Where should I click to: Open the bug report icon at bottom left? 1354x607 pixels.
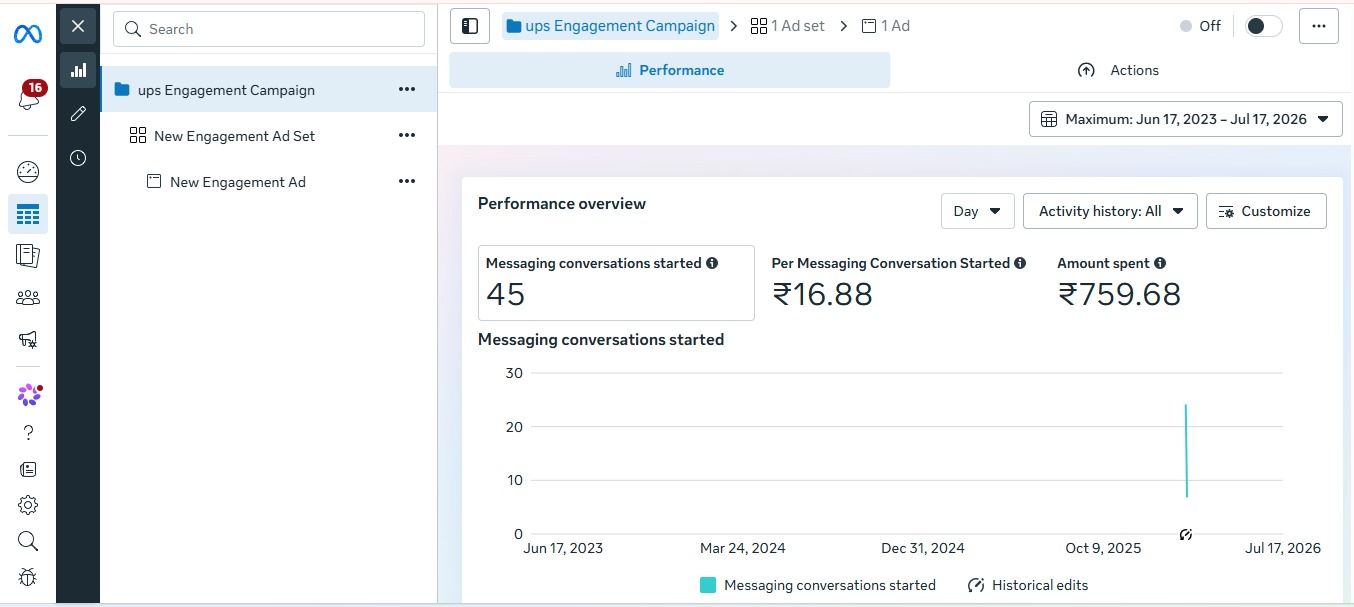point(28,577)
